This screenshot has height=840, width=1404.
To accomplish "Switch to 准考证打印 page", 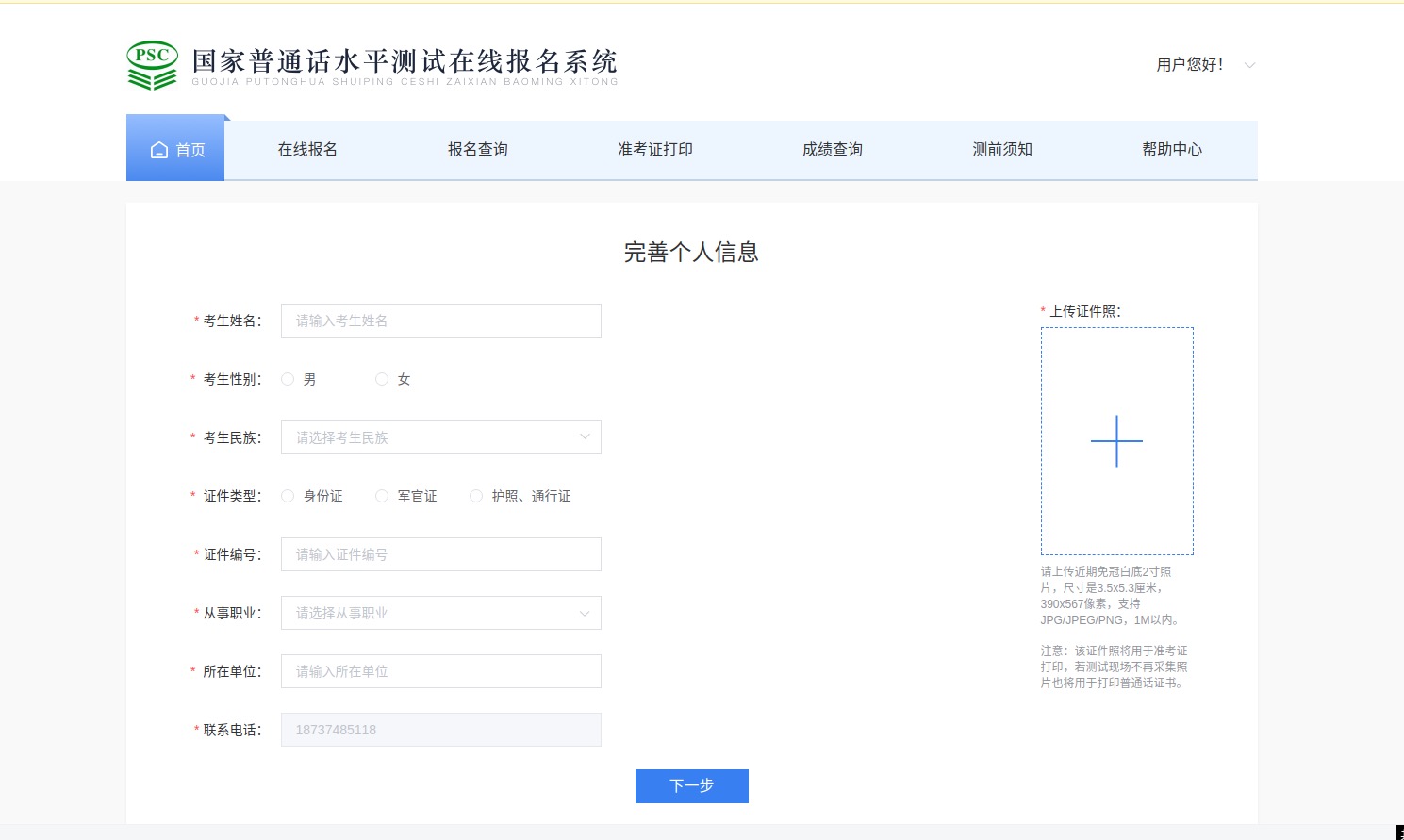I will click(654, 150).
